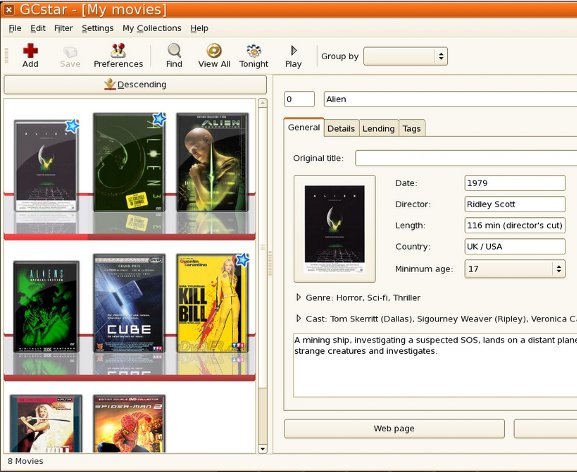Click the synopsis text area
This screenshot has width=577, height=472.
click(435, 365)
